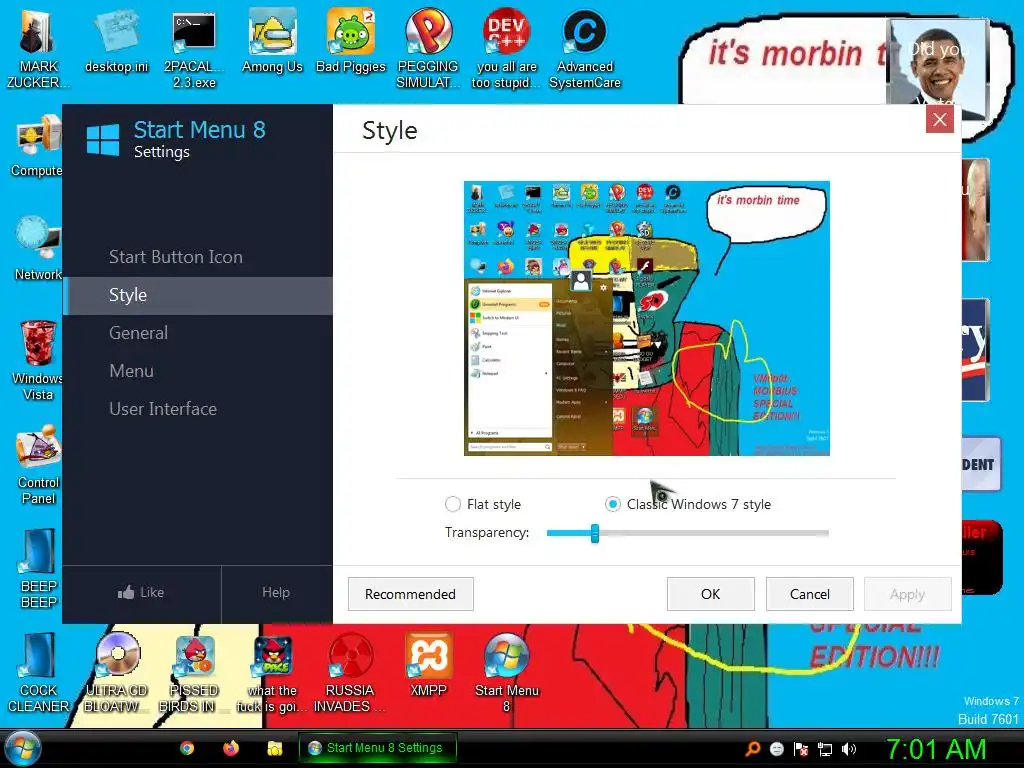Click the magnifier tray icon
This screenshot has width=1024, height=768.
tap(753, 749)
